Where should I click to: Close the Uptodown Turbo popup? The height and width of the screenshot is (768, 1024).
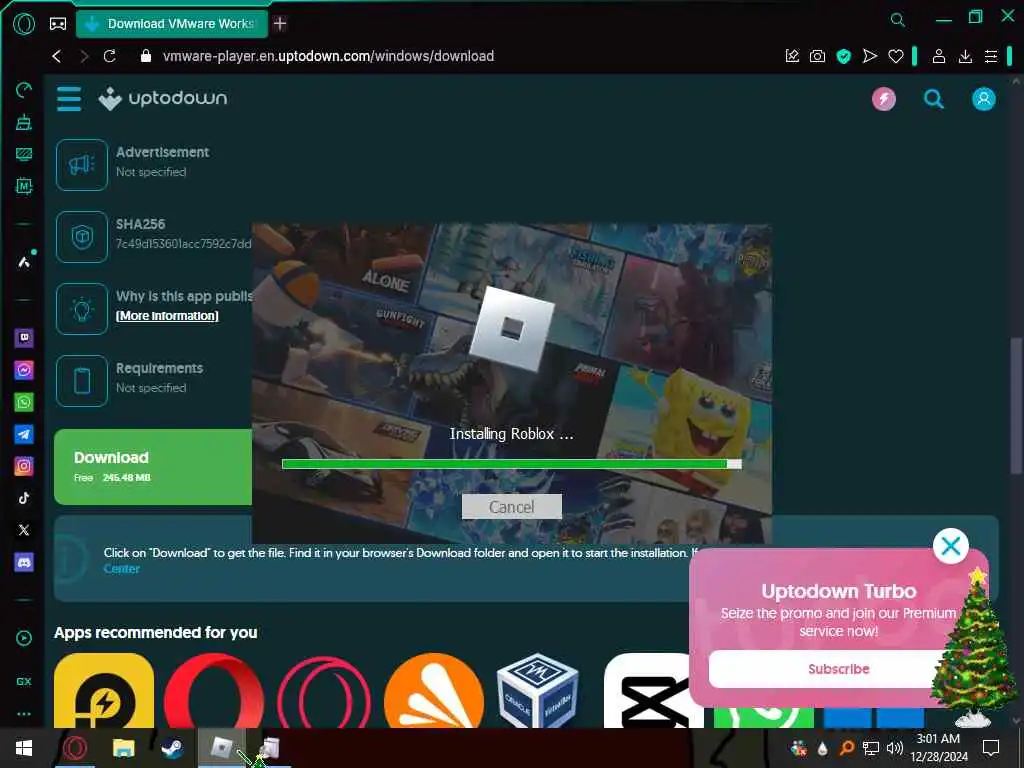pyautogui.click(x=950, y=546)
